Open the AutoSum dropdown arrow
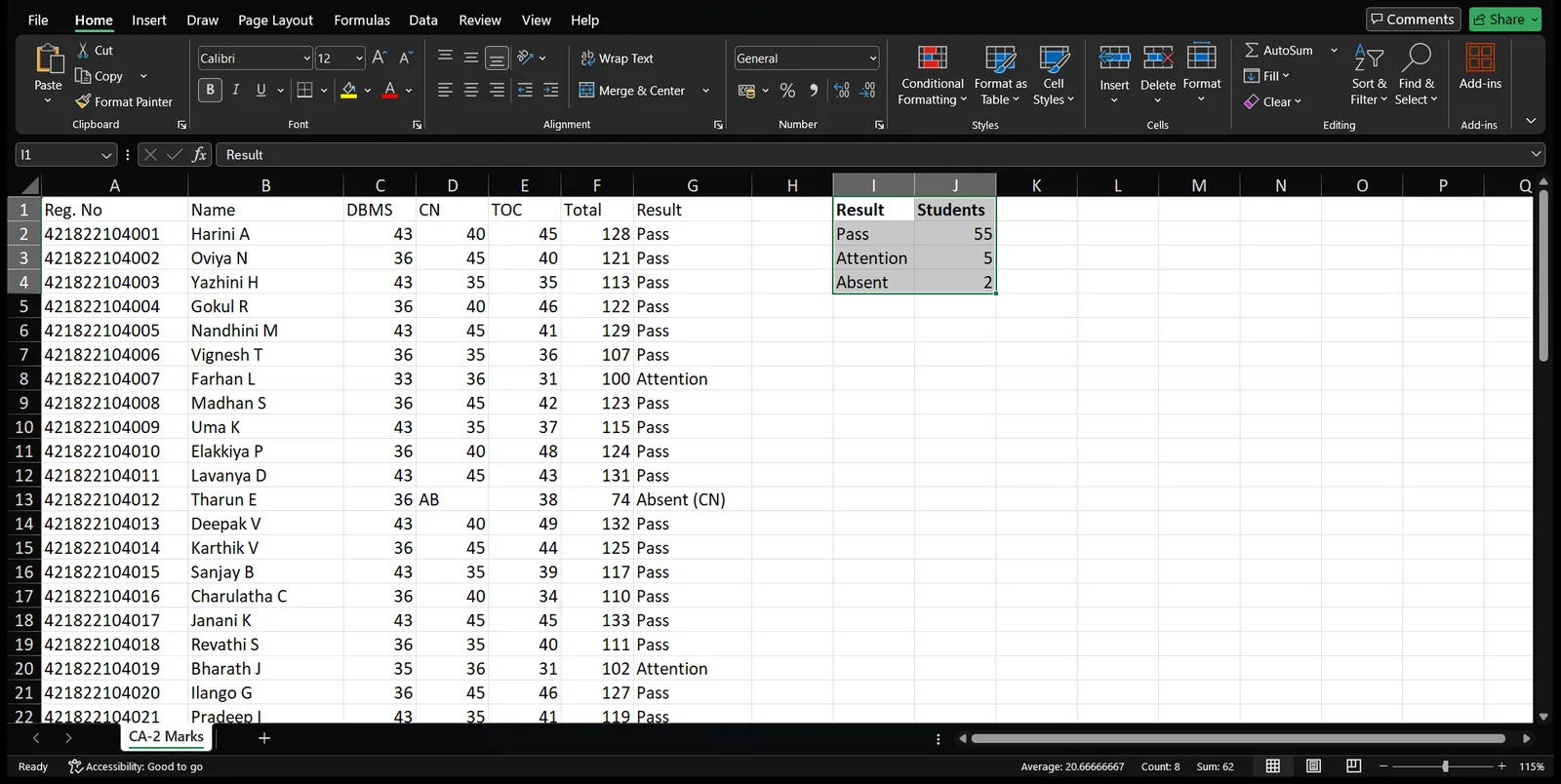Image resolution: width=1561 pixels, height=784 pixels. 1334,51
